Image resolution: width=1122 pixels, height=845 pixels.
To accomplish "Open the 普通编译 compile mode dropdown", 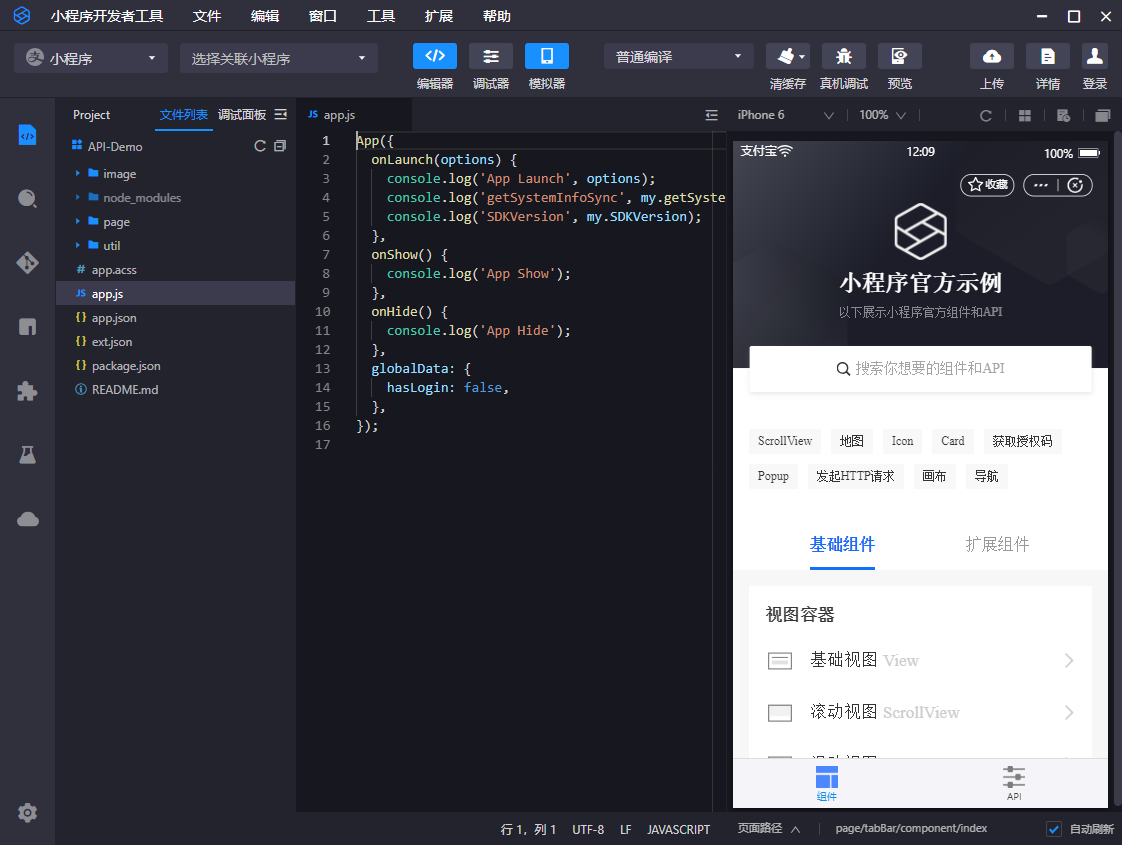I will pyautogui.click(x=678, y=57).
